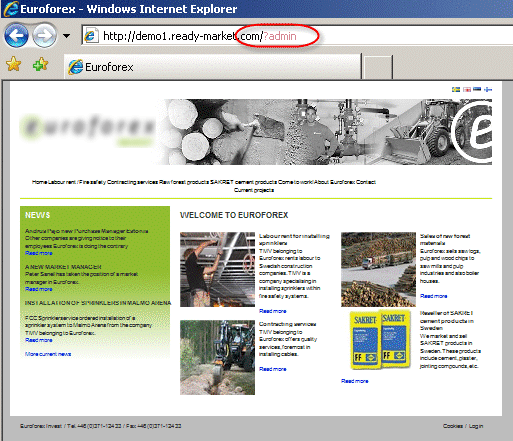Screen dimensions: 513x441
Task: Open Contracting services menu item
Action: (x=132, y=182)
